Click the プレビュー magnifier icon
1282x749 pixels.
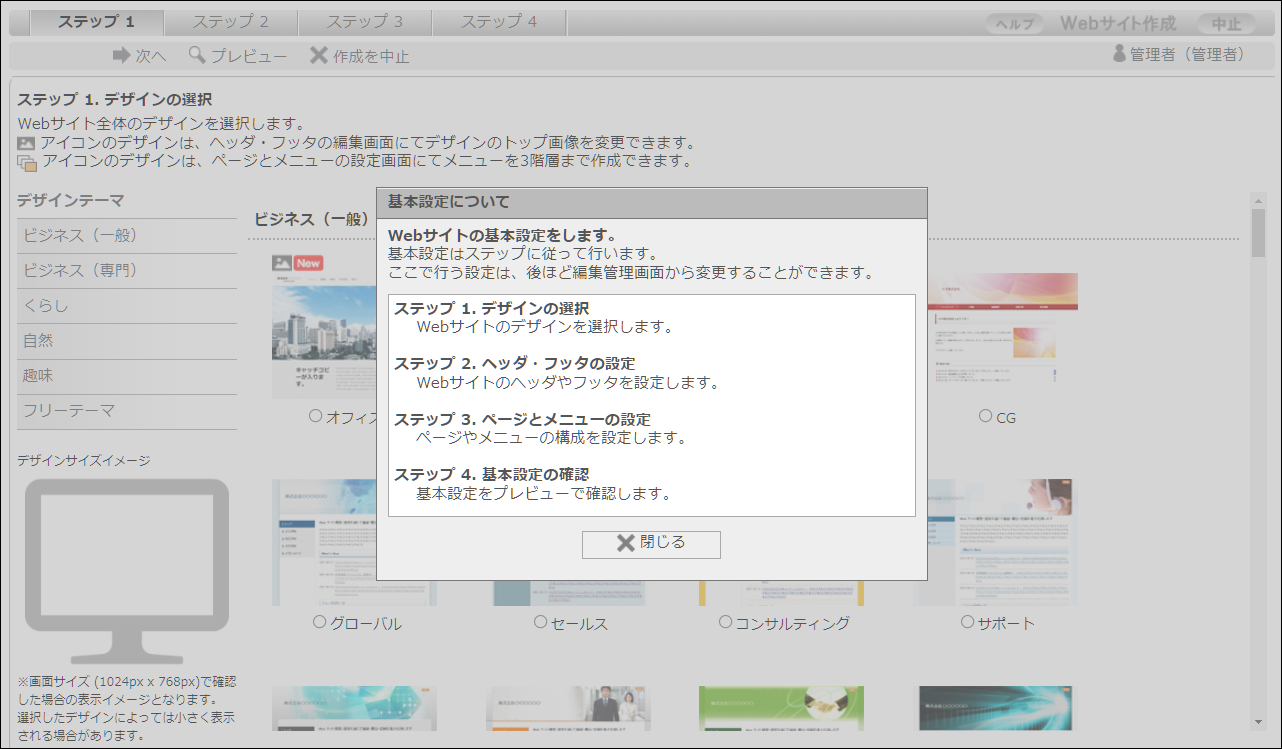197,55
